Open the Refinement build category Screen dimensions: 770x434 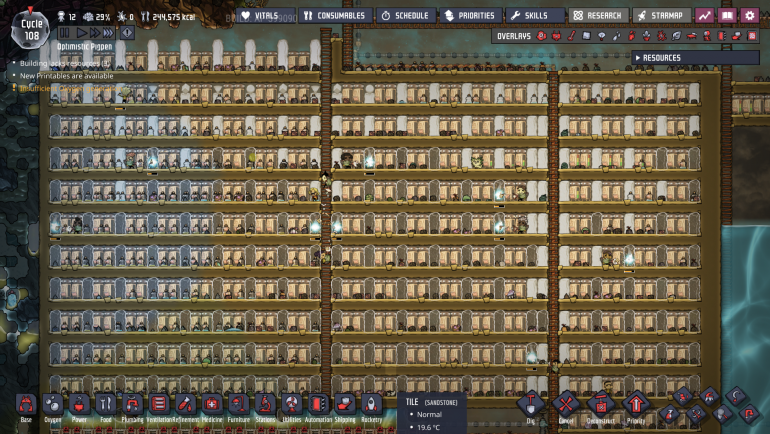click(185, 404)
